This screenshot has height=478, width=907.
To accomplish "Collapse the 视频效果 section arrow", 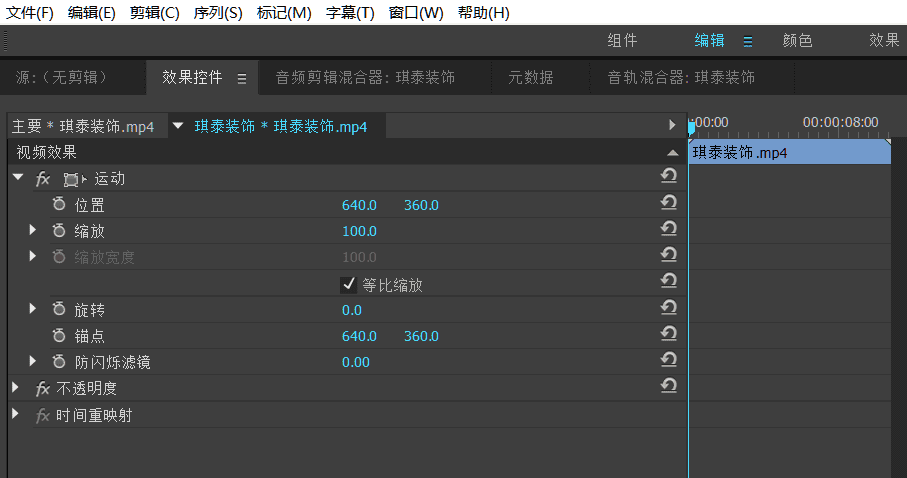I will pos(672,153).
